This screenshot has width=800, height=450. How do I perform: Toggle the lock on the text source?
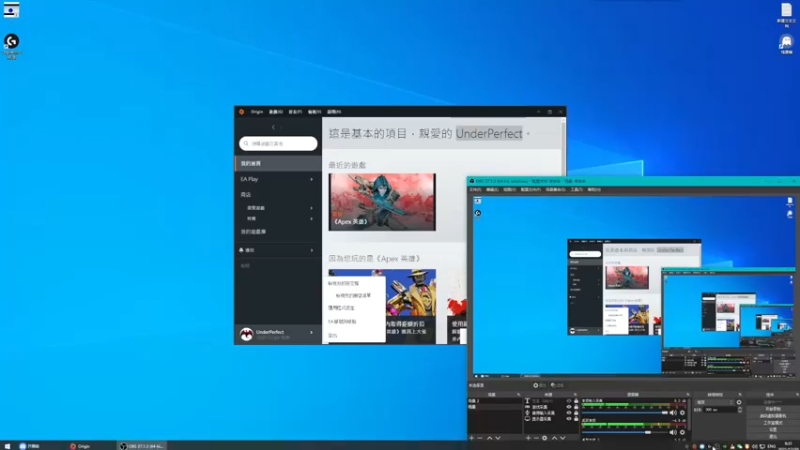pos(576,401)
